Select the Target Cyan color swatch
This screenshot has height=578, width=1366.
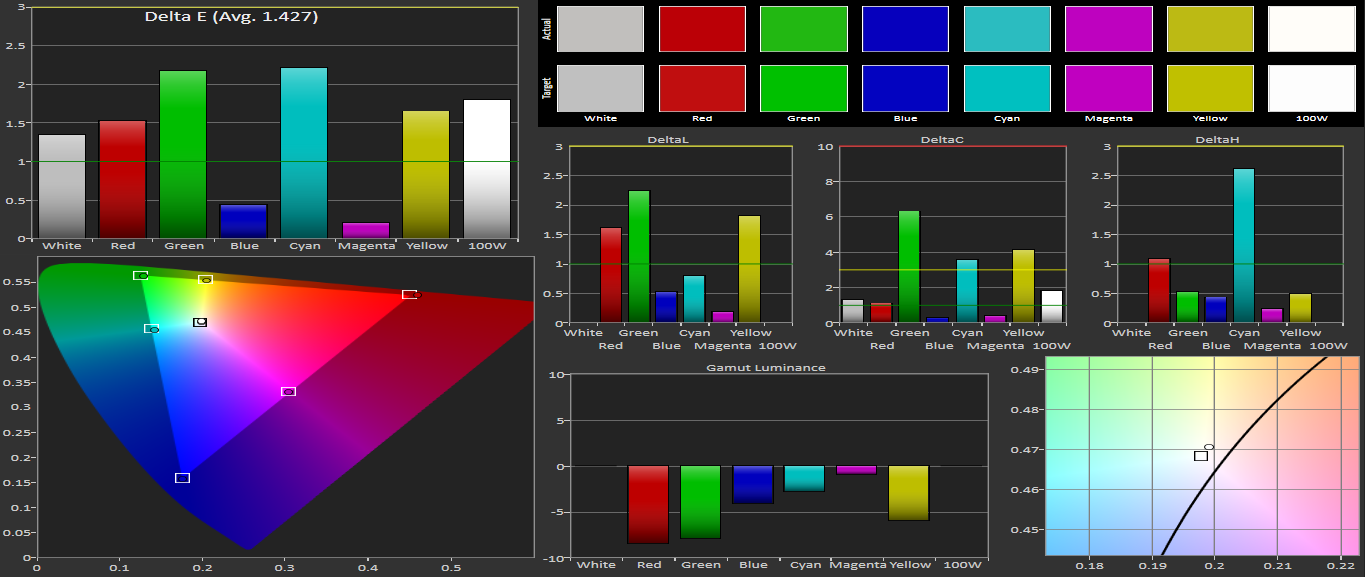(1007, 88)
